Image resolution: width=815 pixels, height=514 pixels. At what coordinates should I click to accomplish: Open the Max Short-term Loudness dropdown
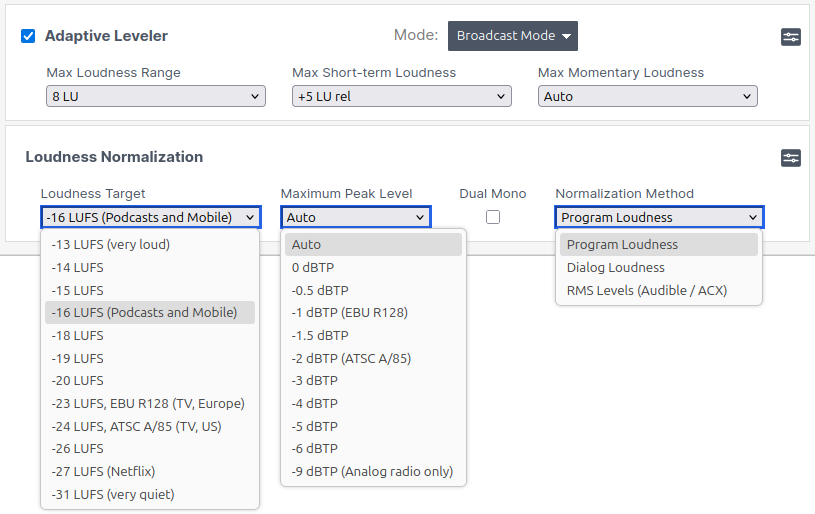pos(401,97)
